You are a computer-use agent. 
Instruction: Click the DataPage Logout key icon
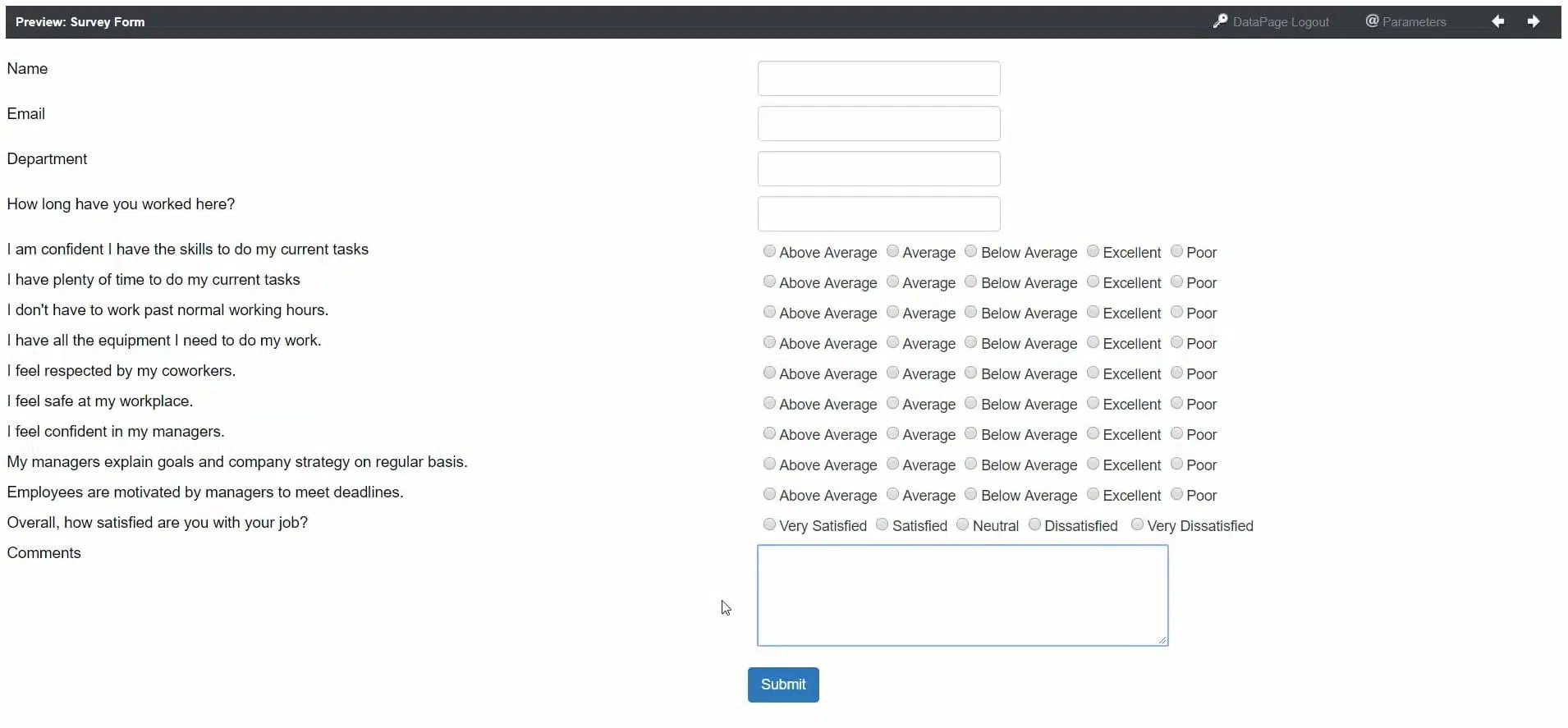pyautogui.click(x=1220, y=21)
